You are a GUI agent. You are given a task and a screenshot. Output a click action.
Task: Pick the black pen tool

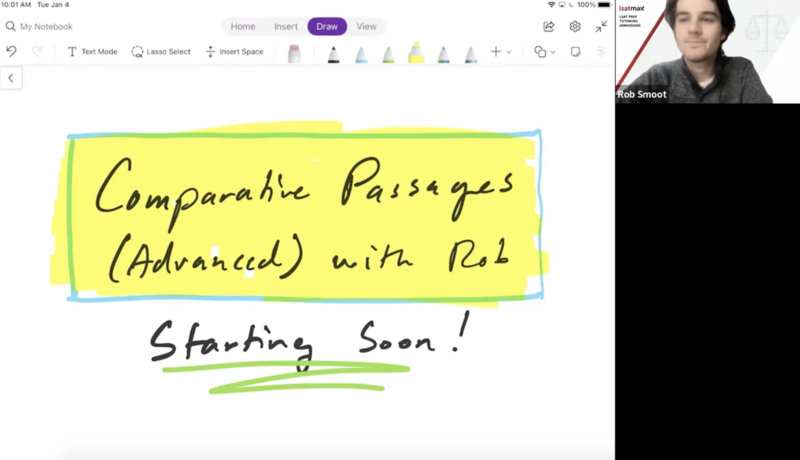[x=333, y=54]
